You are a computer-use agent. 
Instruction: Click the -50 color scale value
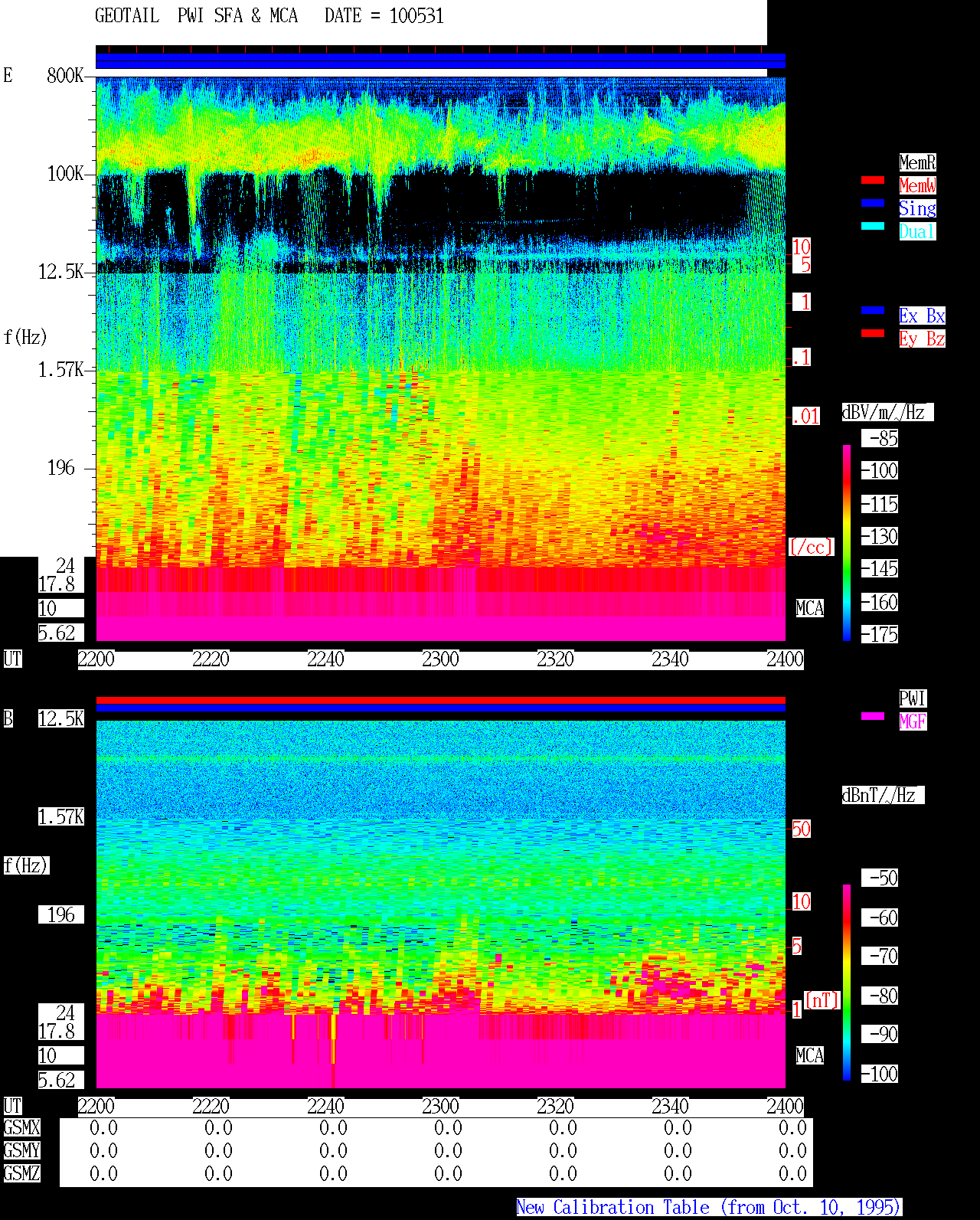(880, 878)
